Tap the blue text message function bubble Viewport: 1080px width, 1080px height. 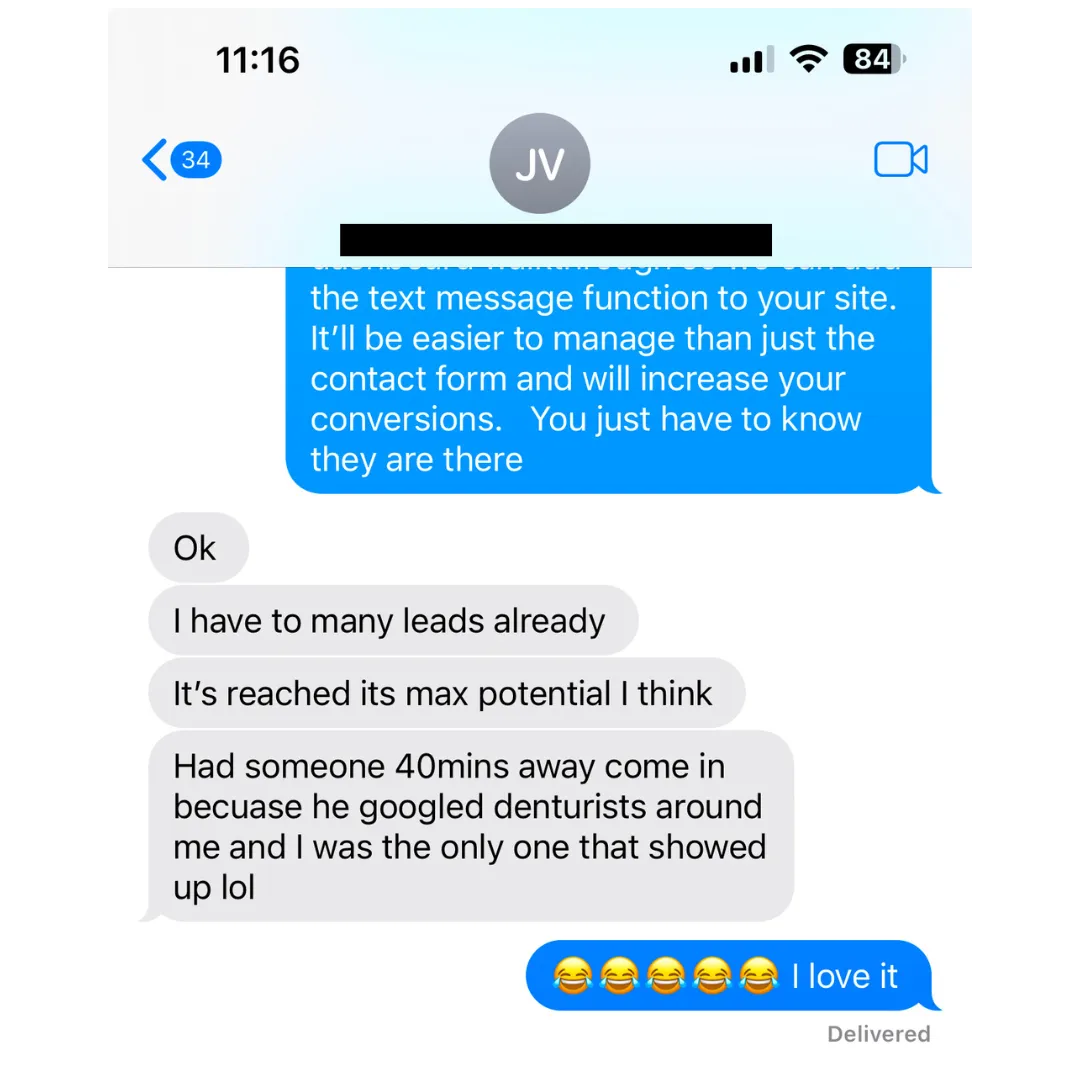click(x=613, y=380)
